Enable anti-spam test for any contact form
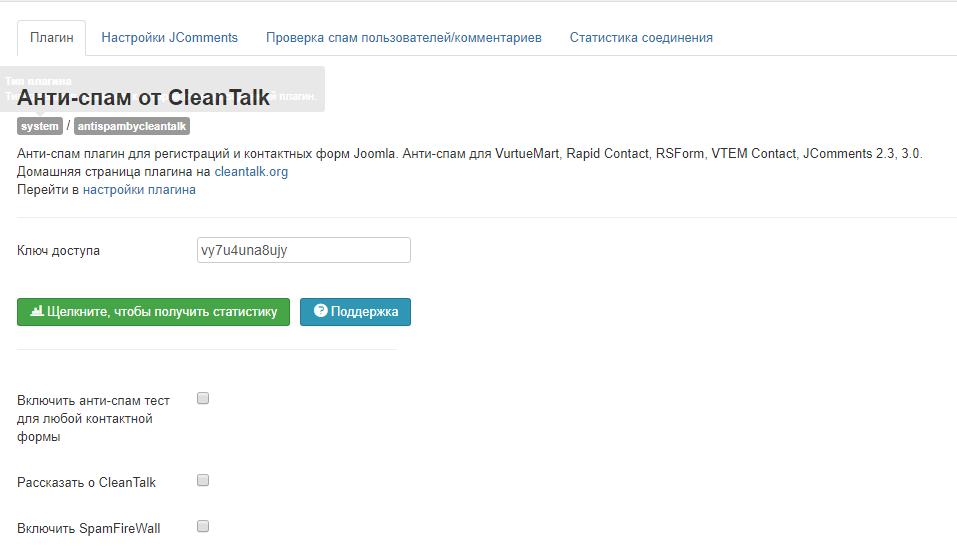 pyautogui.click(x=203, y=399)
